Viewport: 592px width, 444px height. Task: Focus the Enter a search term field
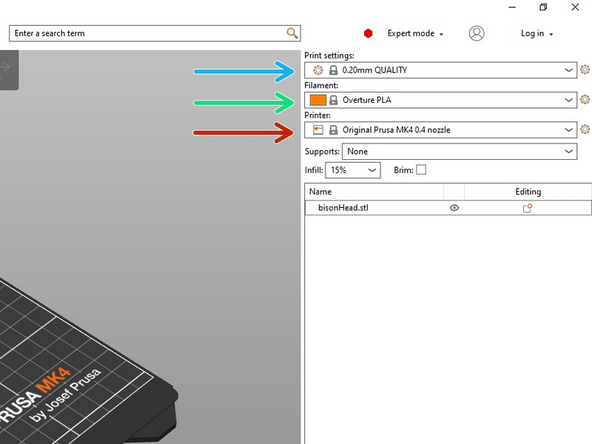pos(155,33)
